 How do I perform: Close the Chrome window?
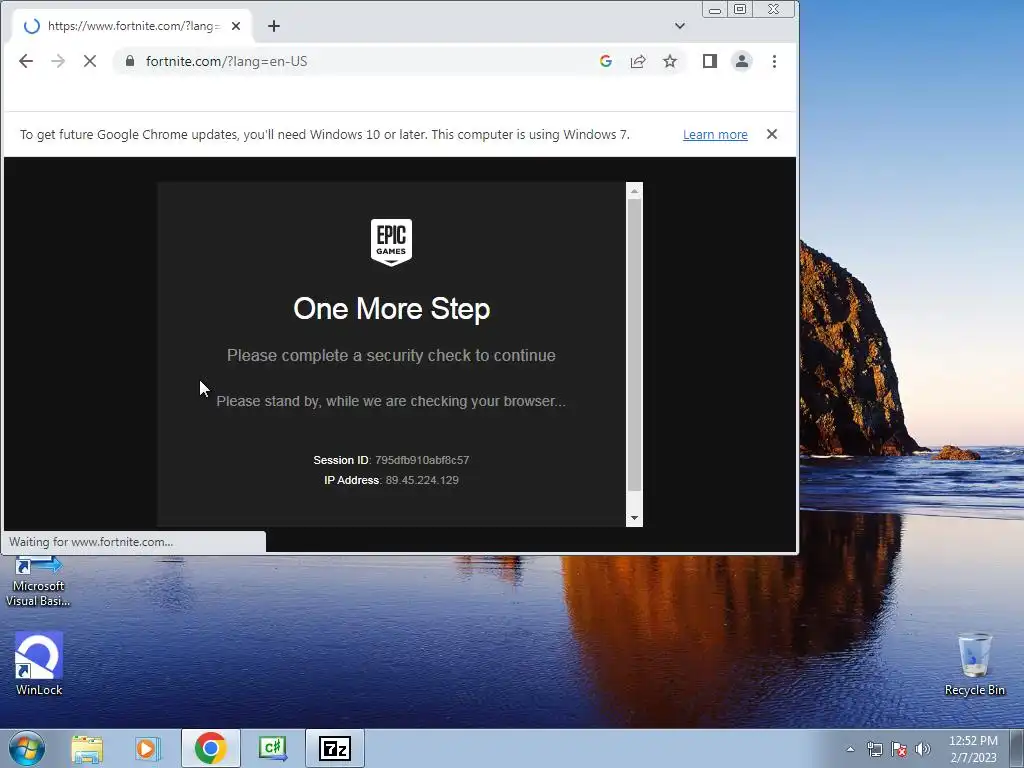tap(774, 10)
